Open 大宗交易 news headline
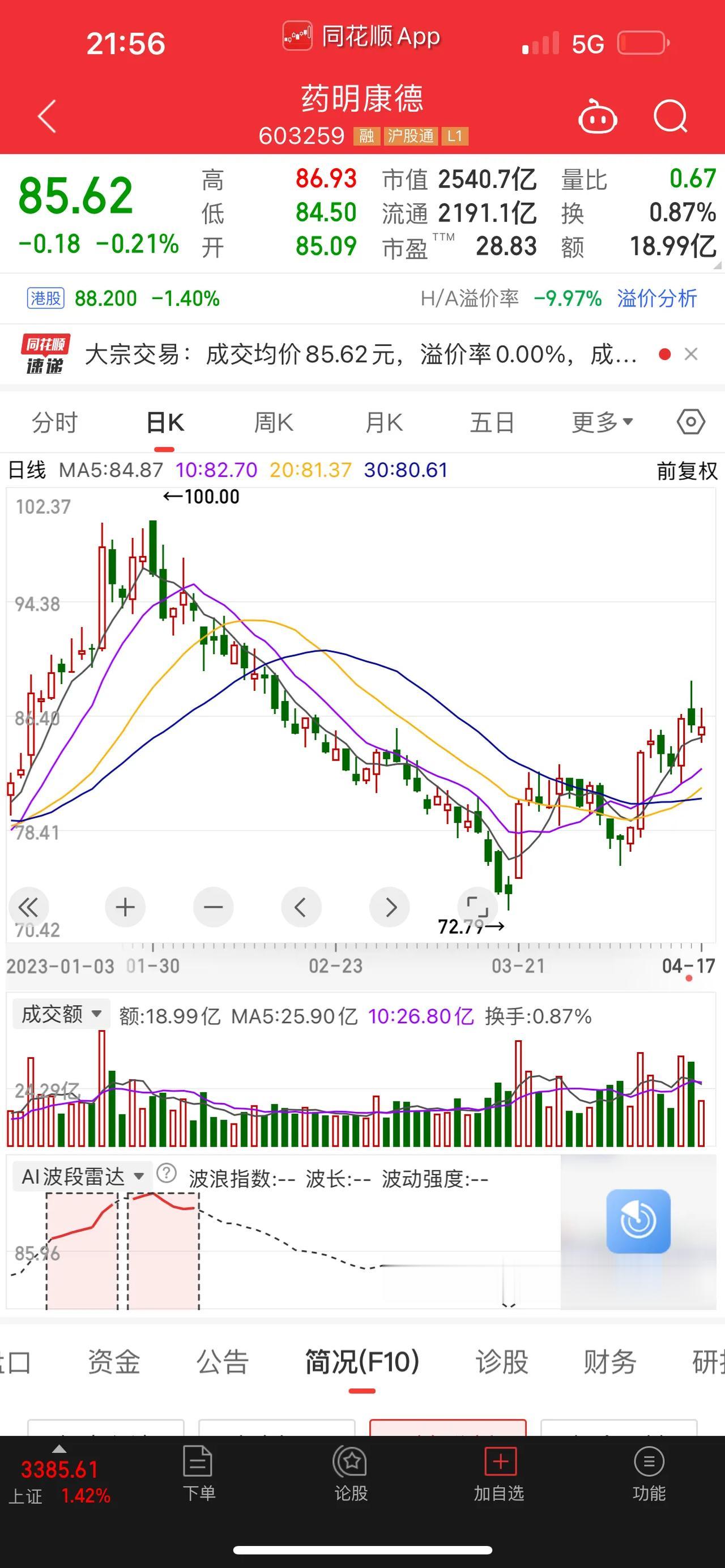 pyautogui.click(x=361, y=354)
